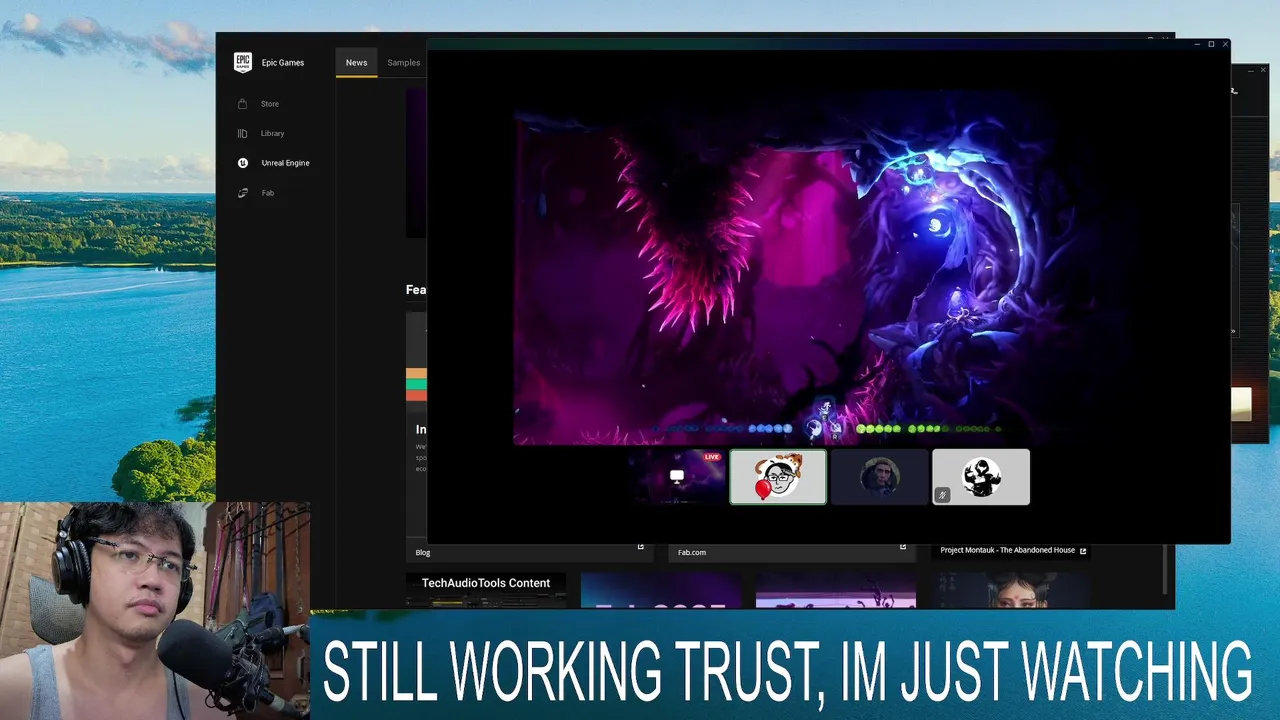The image size is (1280, 720).
Task: Click external link icon beside Blog
Action: coord(641,547)
